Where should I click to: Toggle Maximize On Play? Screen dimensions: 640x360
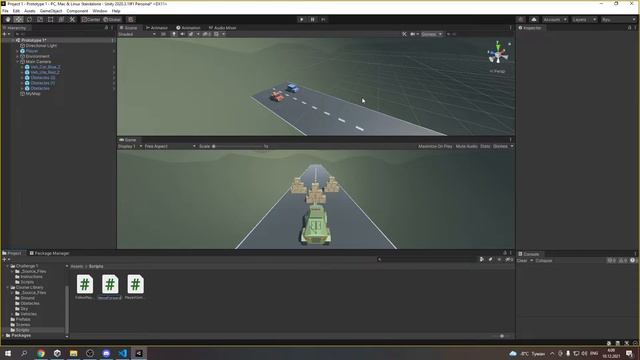coord(435,146)
